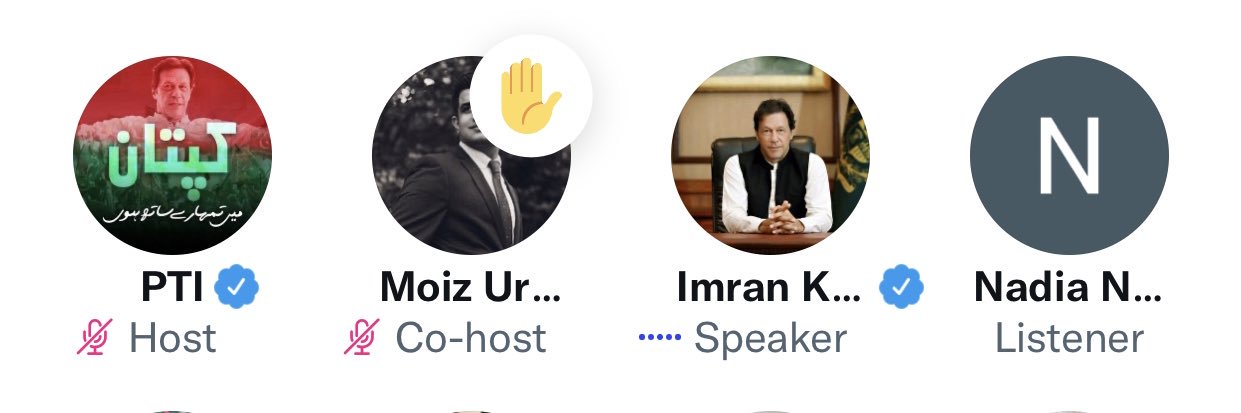
Task: Click the blue speaking dots indicator
Action: click(x=659, y=339)
